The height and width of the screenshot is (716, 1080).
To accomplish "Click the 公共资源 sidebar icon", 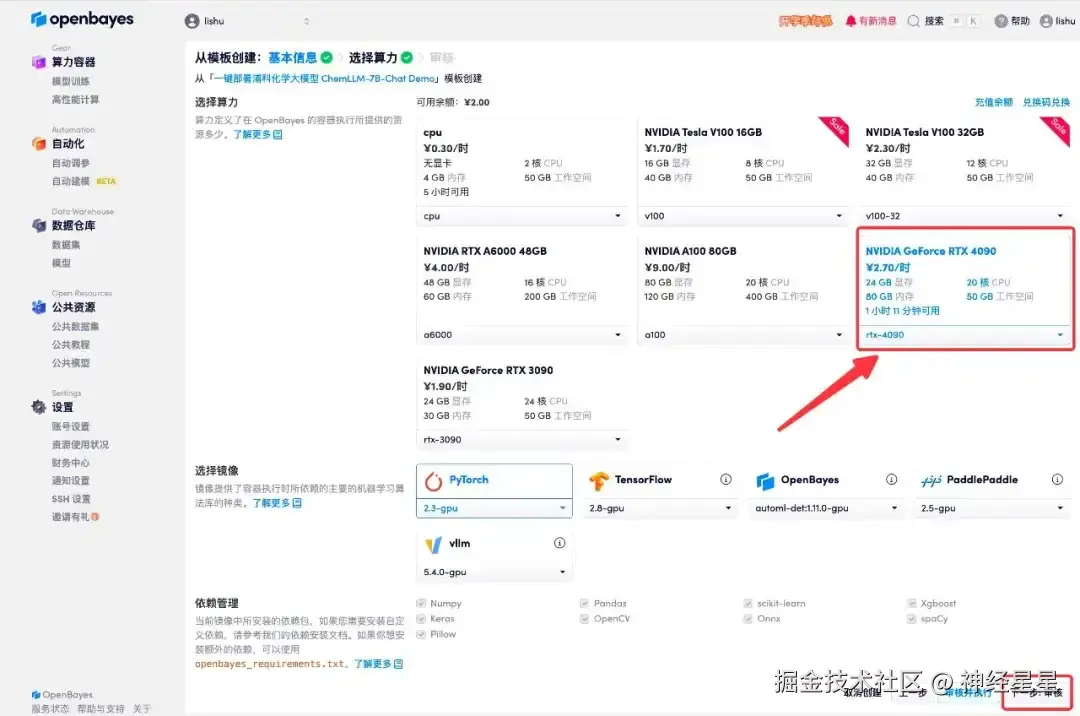I will coord(39,307).
